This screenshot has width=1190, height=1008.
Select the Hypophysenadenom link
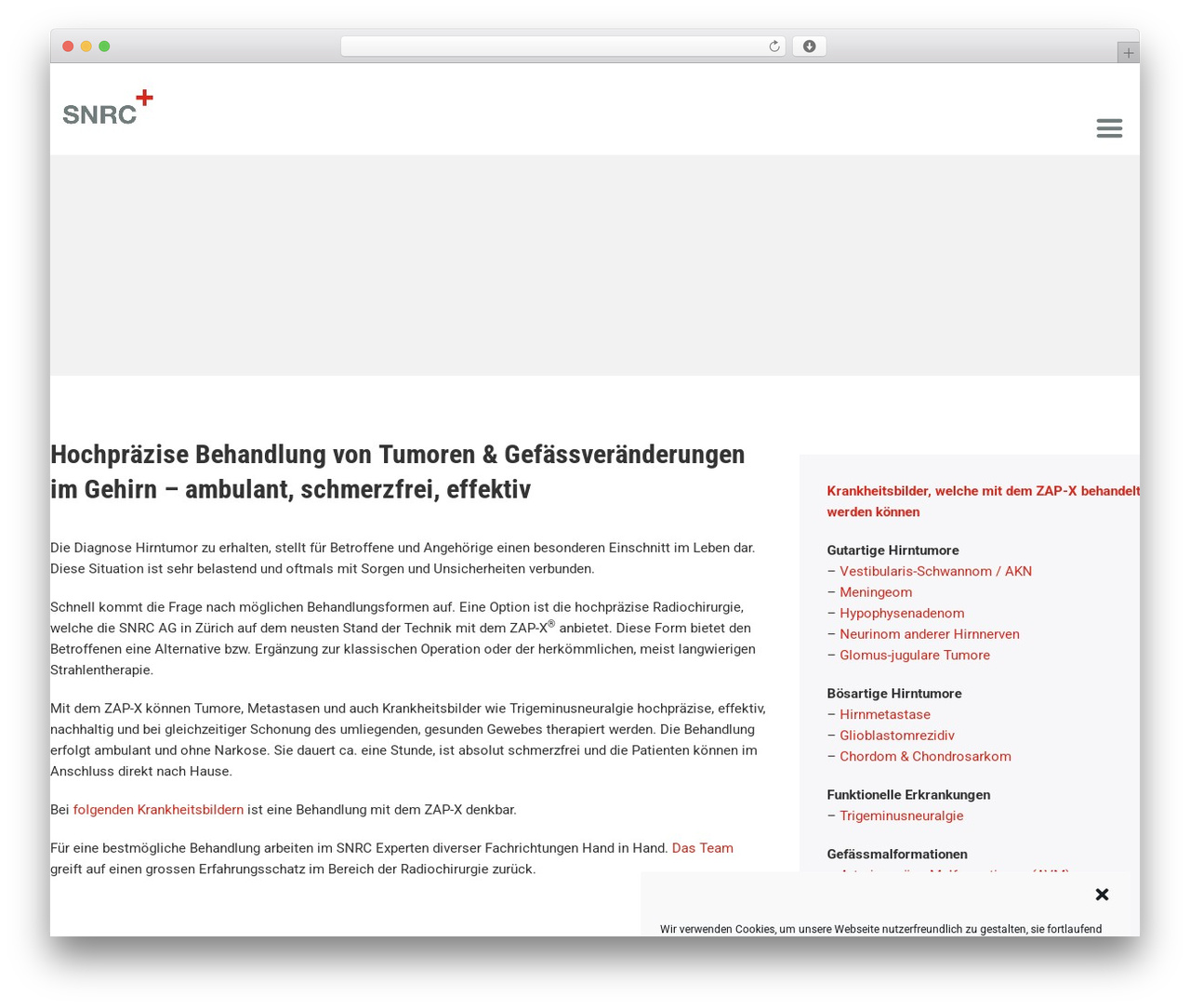(x=902, y=613)
